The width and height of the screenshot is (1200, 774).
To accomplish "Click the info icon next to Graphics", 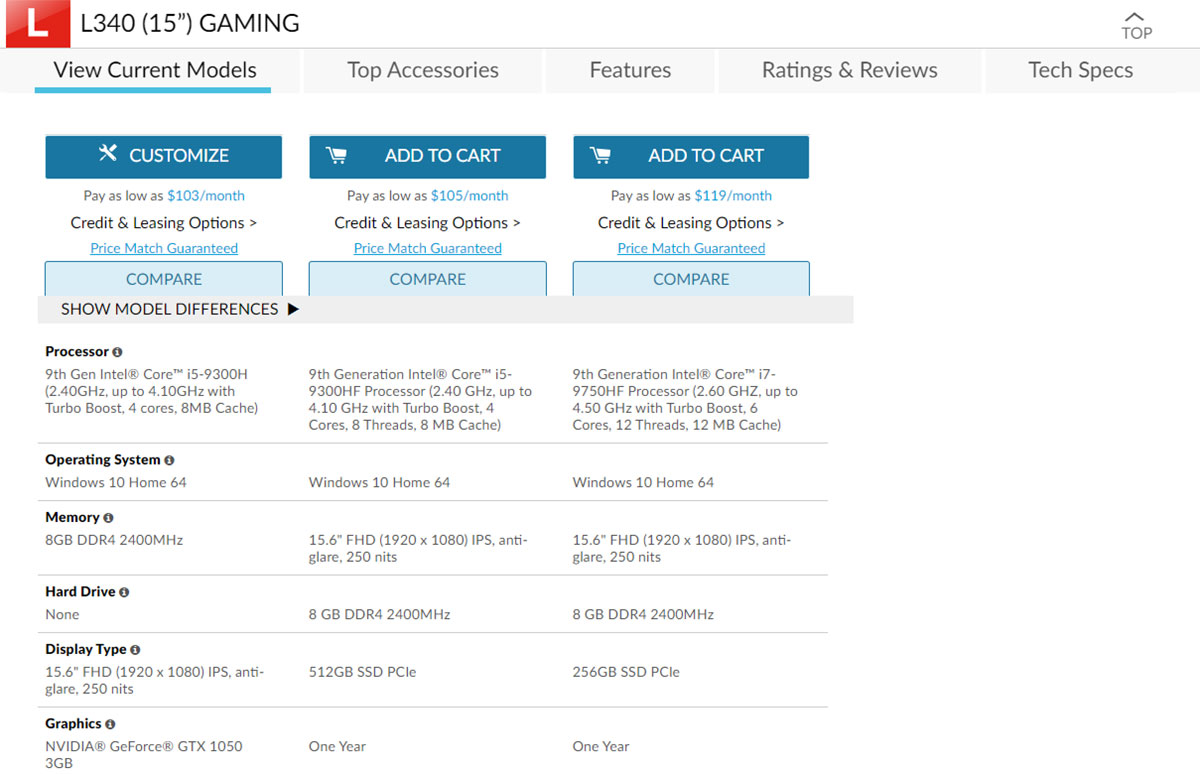I will [x=110, y=724].
